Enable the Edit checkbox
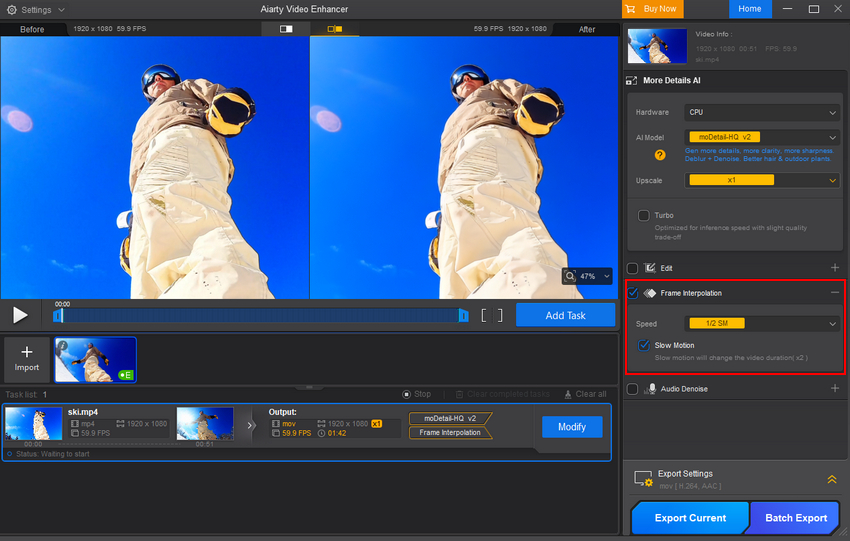 click(x=632, y=268)
